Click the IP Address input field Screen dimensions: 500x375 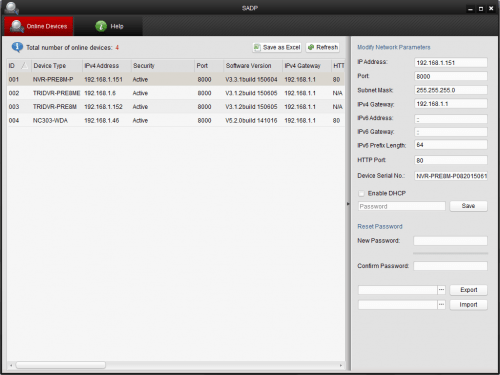451,63
